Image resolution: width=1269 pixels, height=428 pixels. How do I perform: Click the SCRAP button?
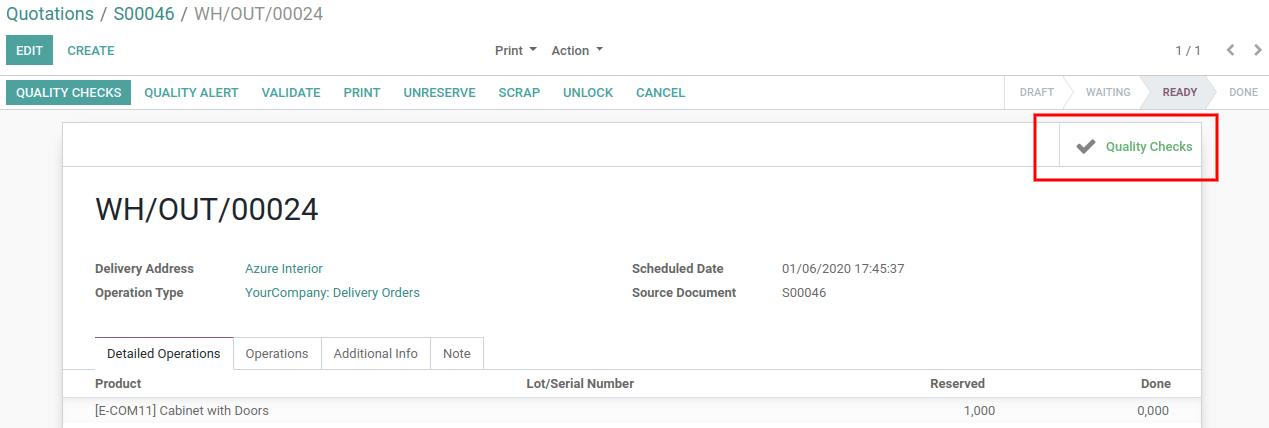(x=519, y=92)
